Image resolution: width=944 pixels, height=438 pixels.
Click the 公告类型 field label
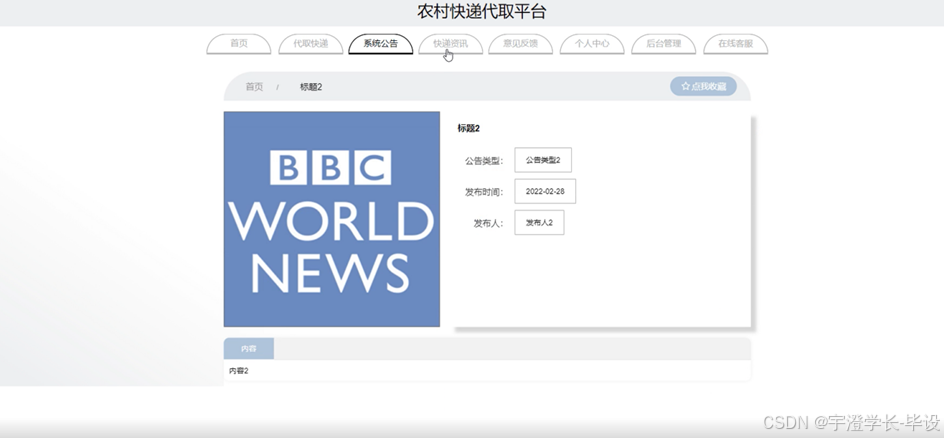click(484, 161)
